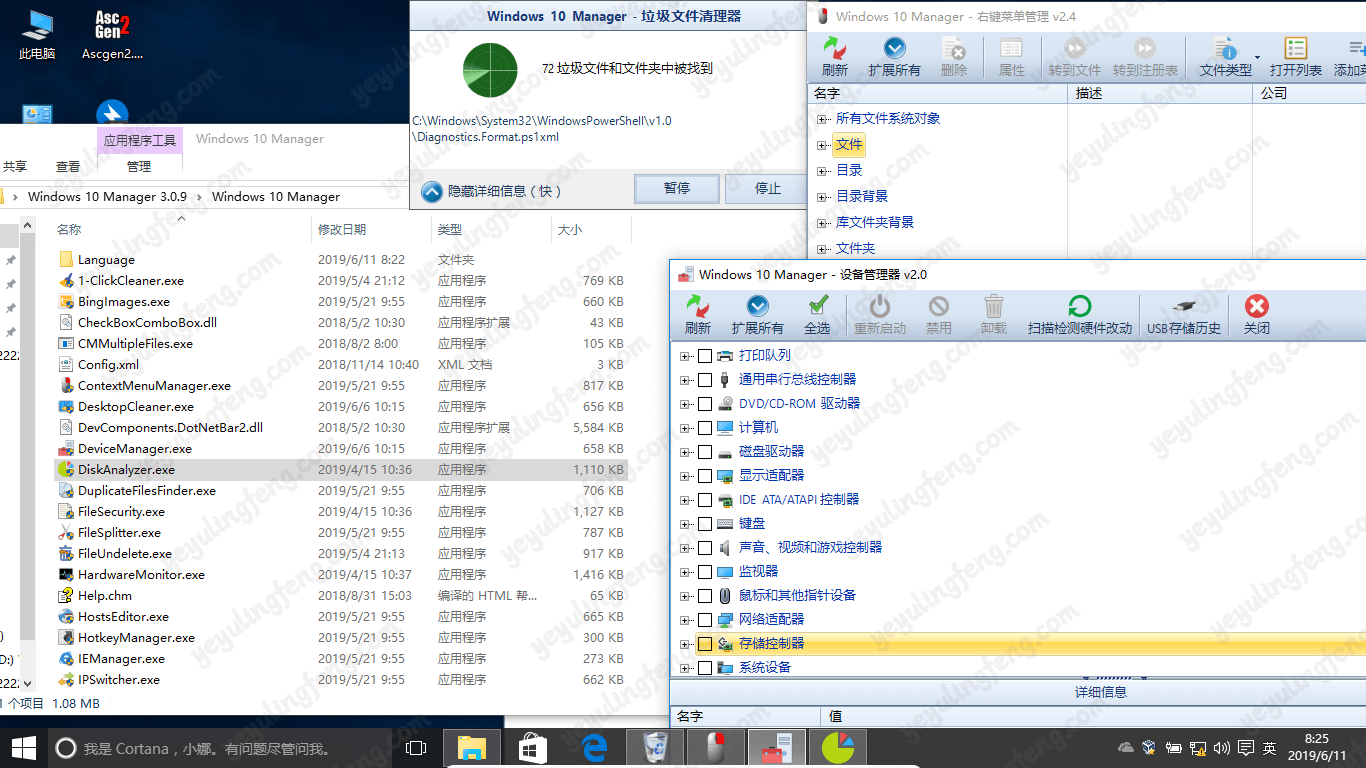Sort files by the 大小 column

(x=569, y=230)
